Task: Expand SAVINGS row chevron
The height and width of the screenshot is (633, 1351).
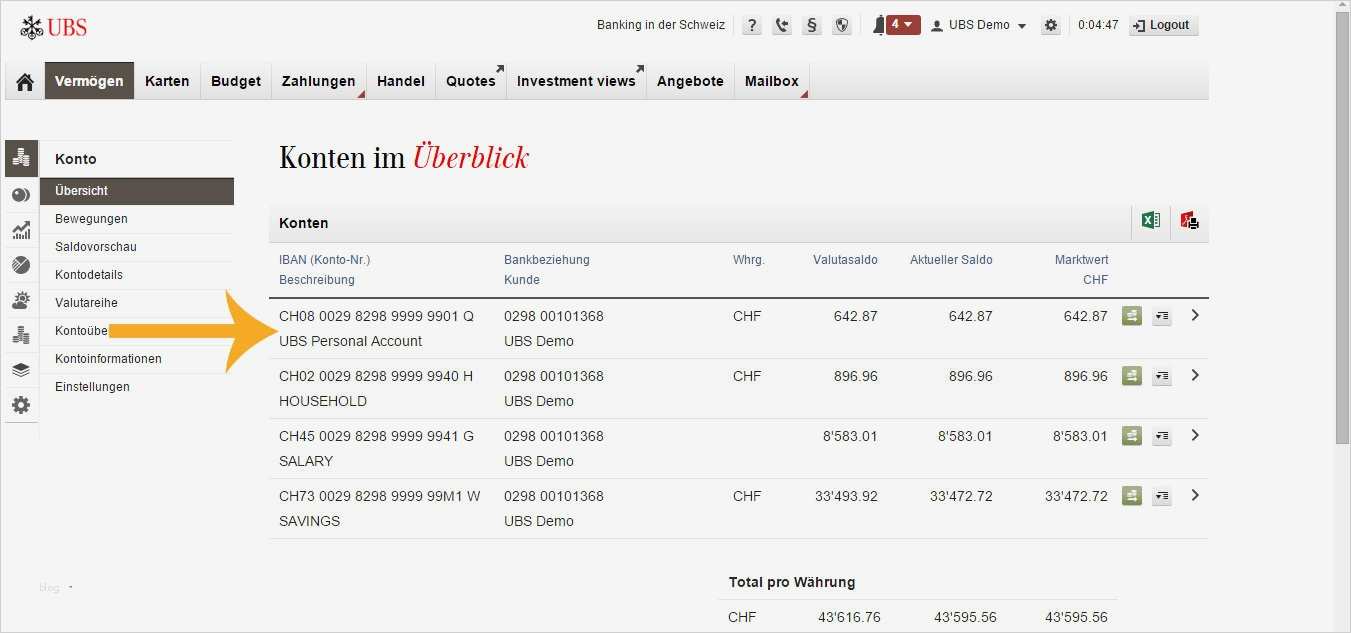Action: (x=1195, y=495)
